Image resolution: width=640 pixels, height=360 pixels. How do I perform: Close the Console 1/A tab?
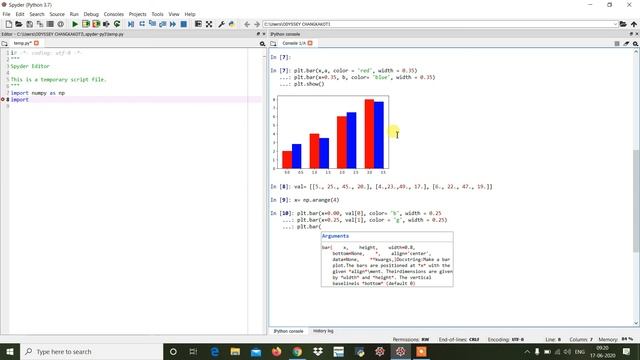[x=310, y=43]
